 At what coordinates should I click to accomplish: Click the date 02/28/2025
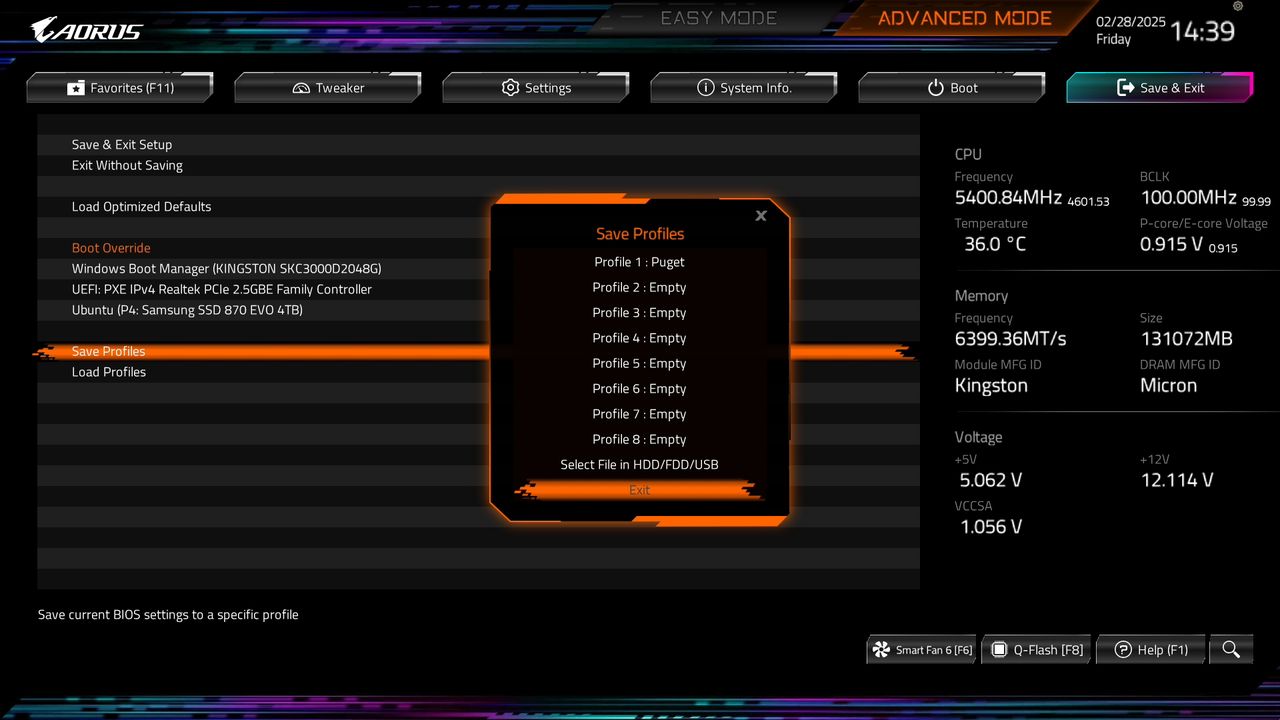point(1131,21)
